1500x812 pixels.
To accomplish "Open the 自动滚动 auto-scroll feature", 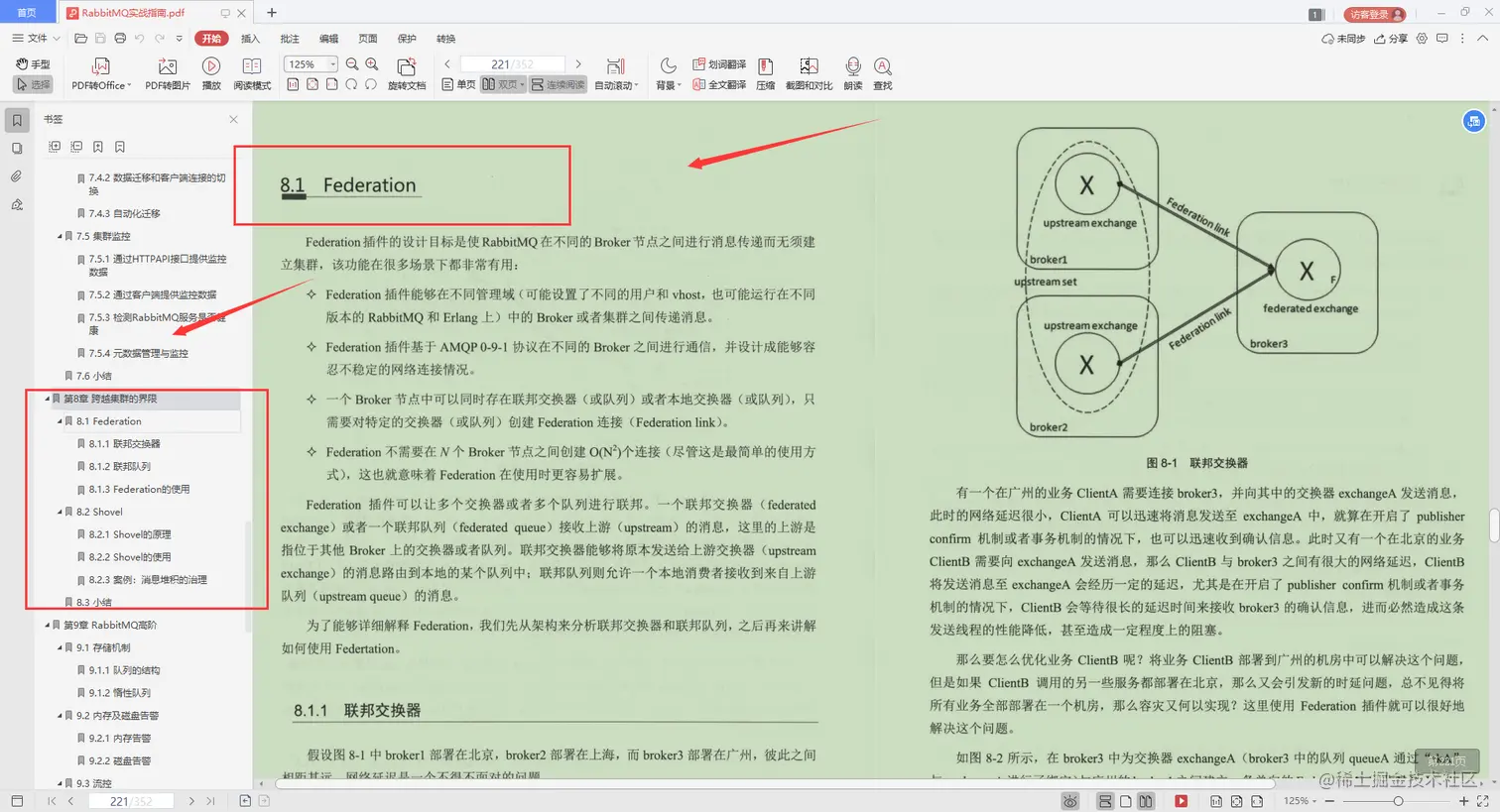I will 617,84.
